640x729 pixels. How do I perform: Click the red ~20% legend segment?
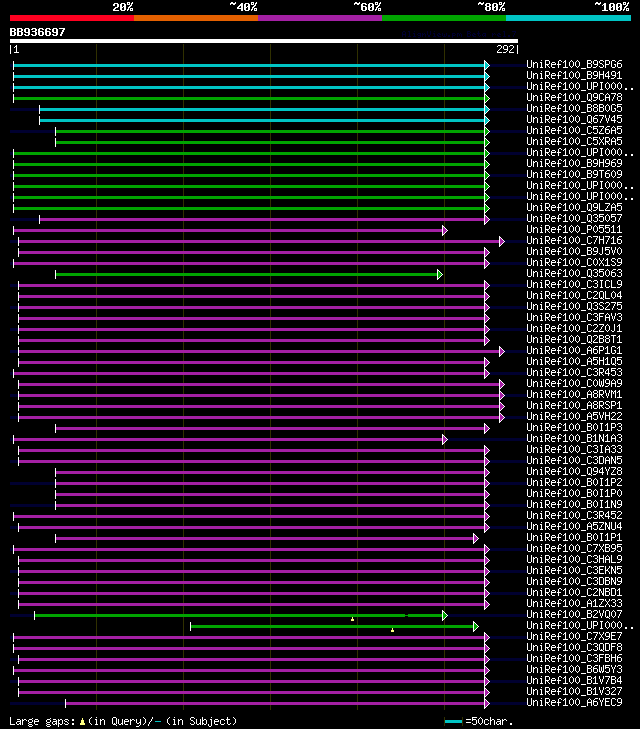coord(72,18)
